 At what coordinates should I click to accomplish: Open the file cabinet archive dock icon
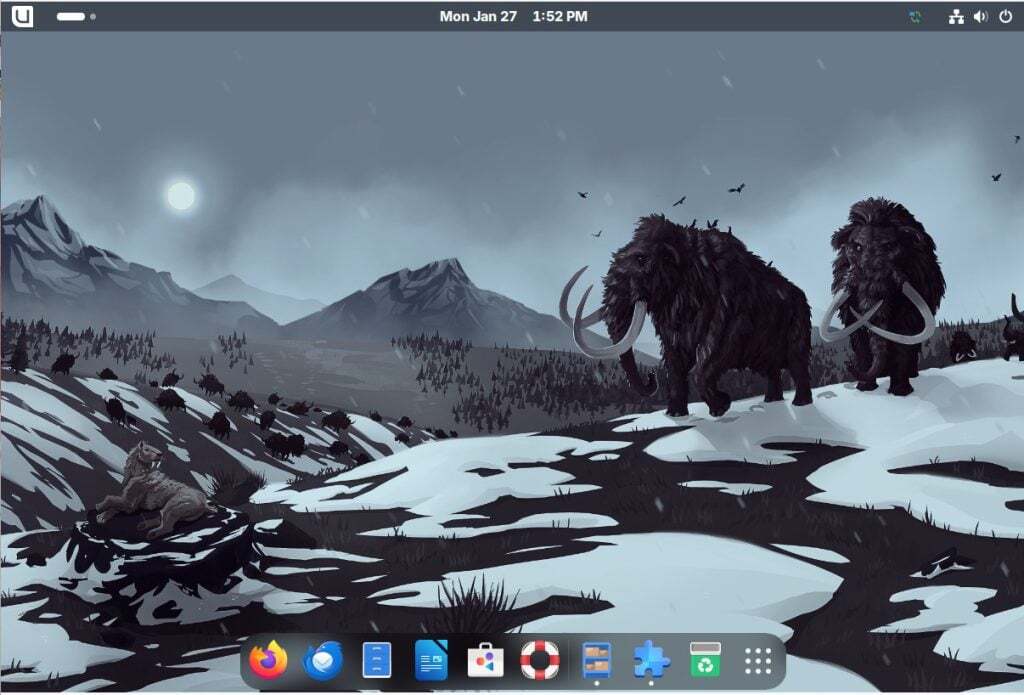point(597,660)
